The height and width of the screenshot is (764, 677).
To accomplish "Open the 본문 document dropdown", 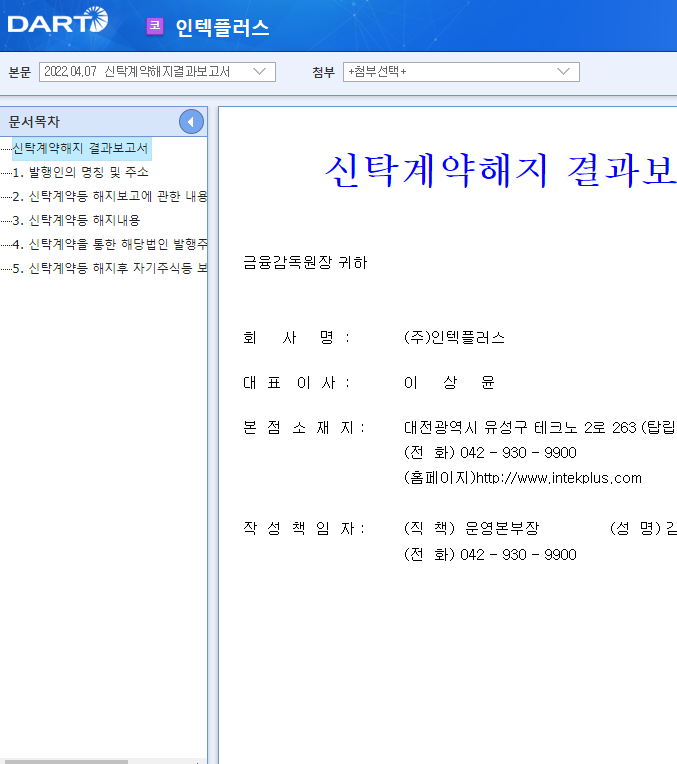I will pos(157,72).
